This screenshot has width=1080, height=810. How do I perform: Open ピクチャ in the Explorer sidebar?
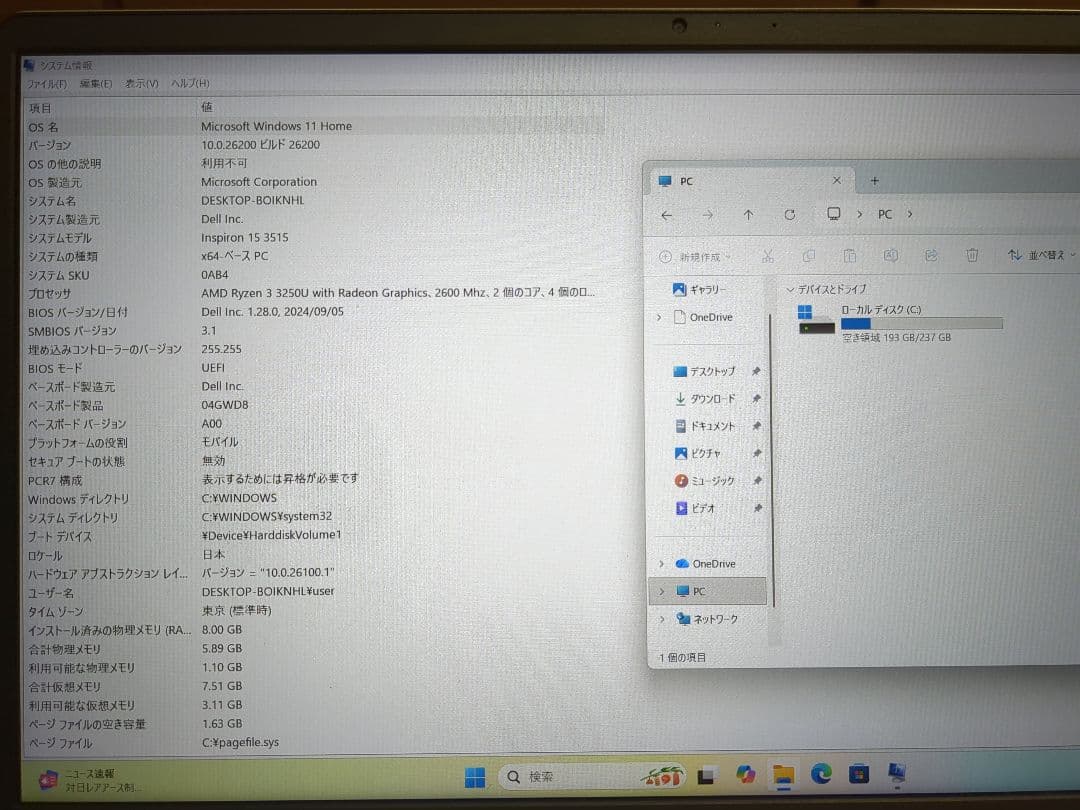click(697, 454)
